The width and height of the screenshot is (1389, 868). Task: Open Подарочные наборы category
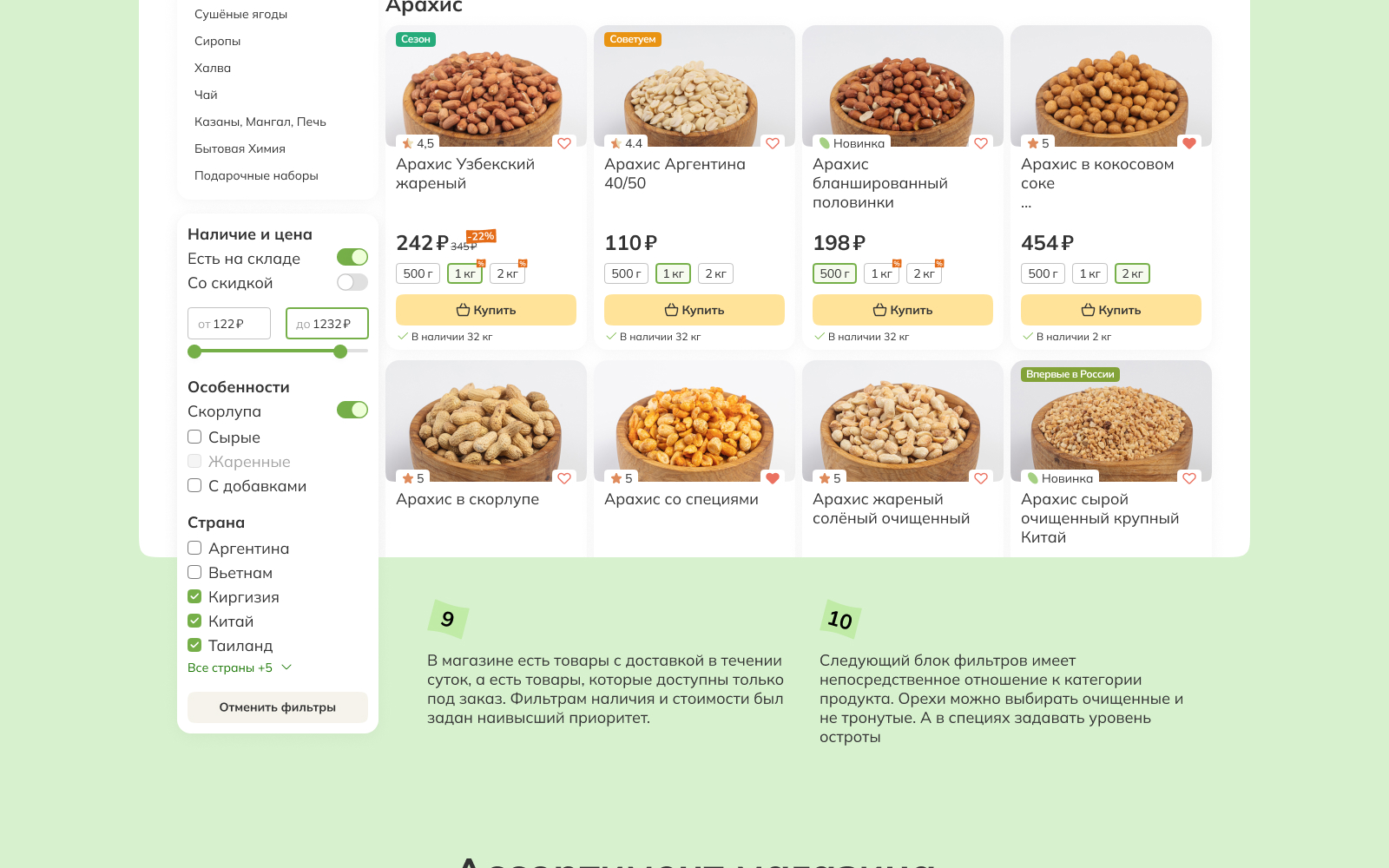point(256,175)
